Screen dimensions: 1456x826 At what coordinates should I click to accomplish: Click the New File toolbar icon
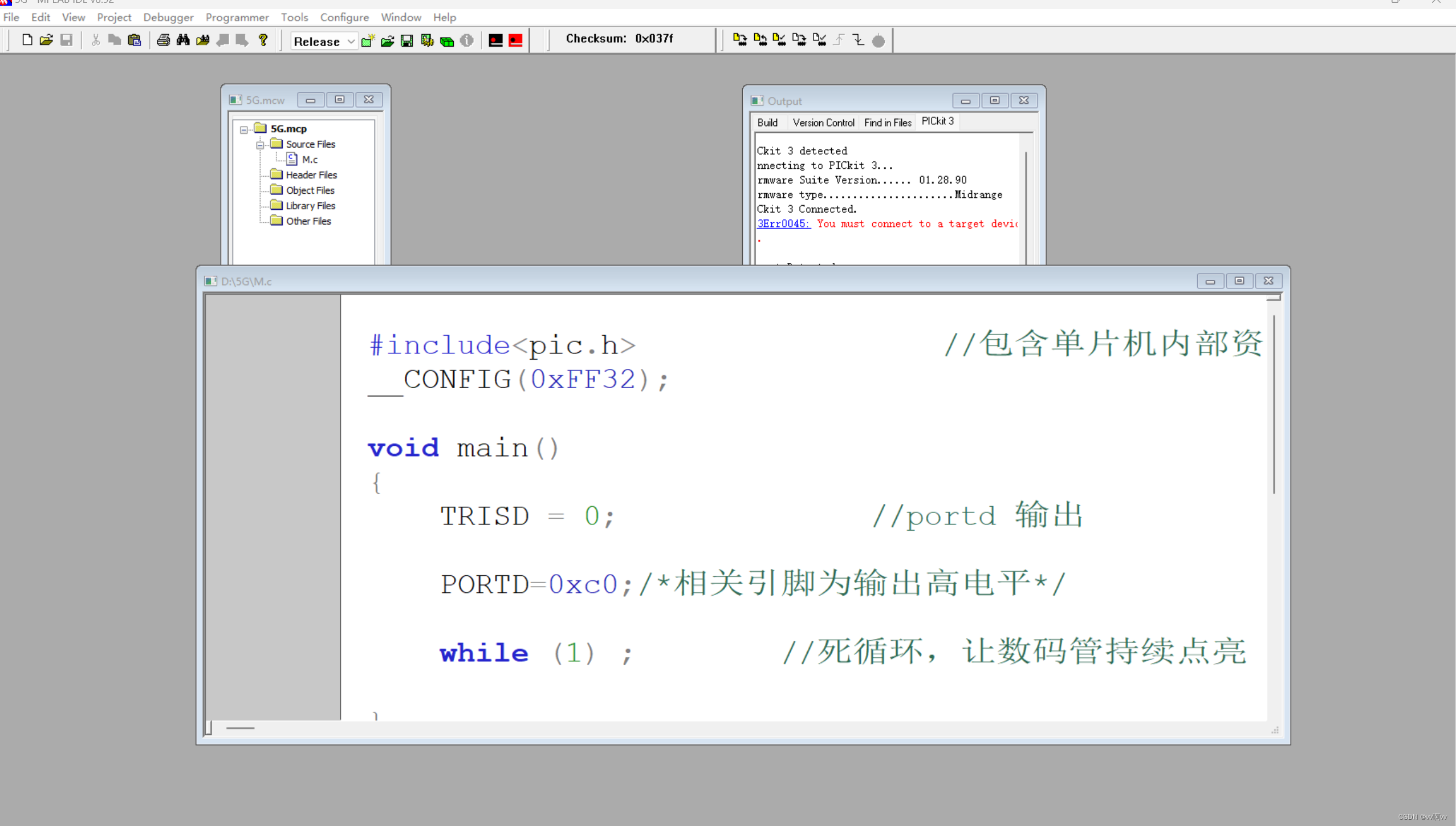point(27,40)
